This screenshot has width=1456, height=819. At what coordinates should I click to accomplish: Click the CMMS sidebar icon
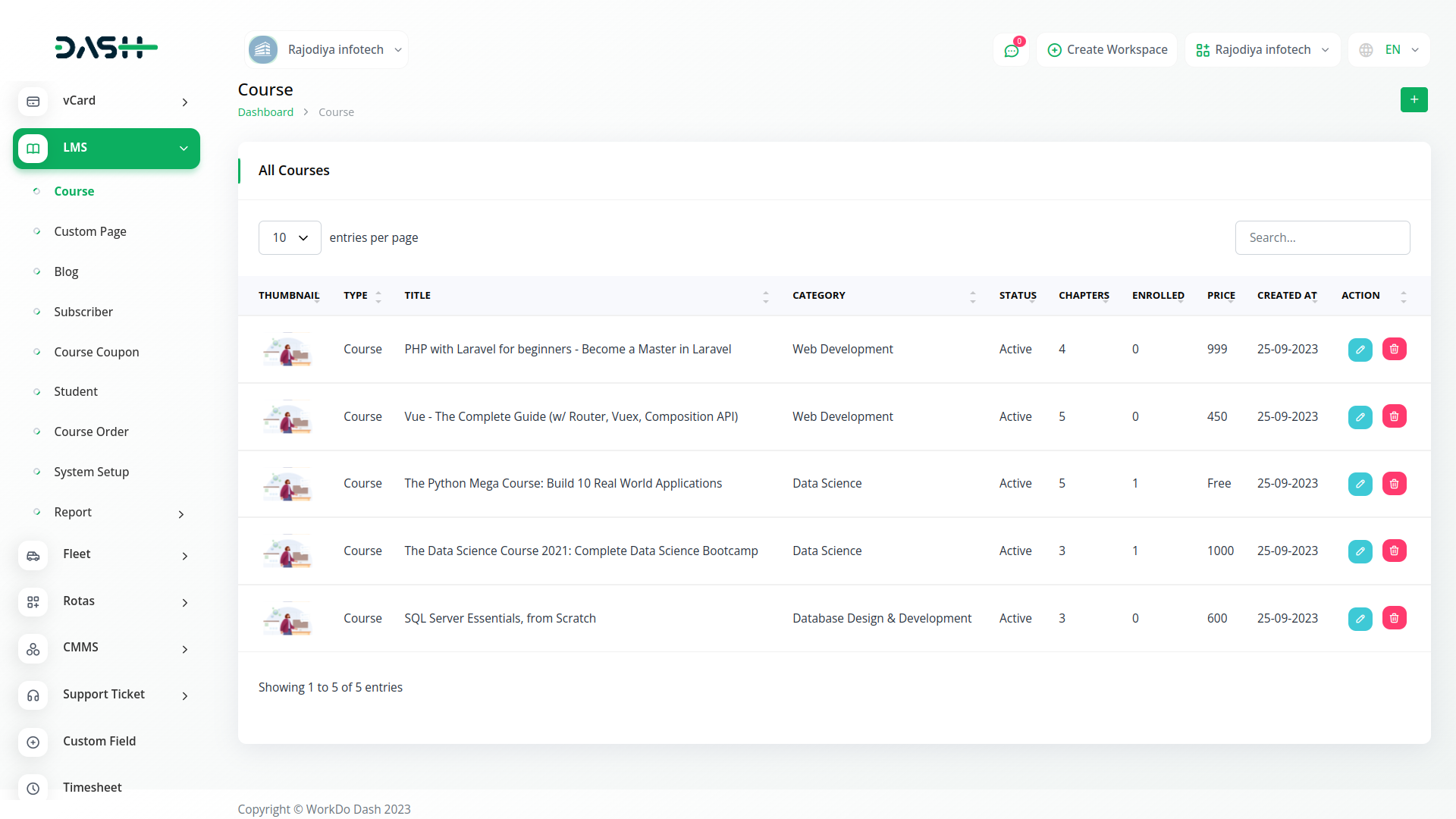point(33,648)
